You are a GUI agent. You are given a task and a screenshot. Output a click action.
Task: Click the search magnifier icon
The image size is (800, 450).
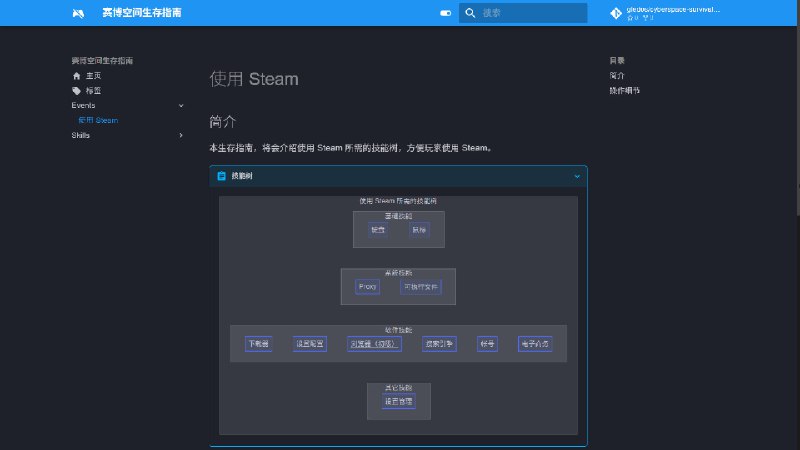(470, 13)
